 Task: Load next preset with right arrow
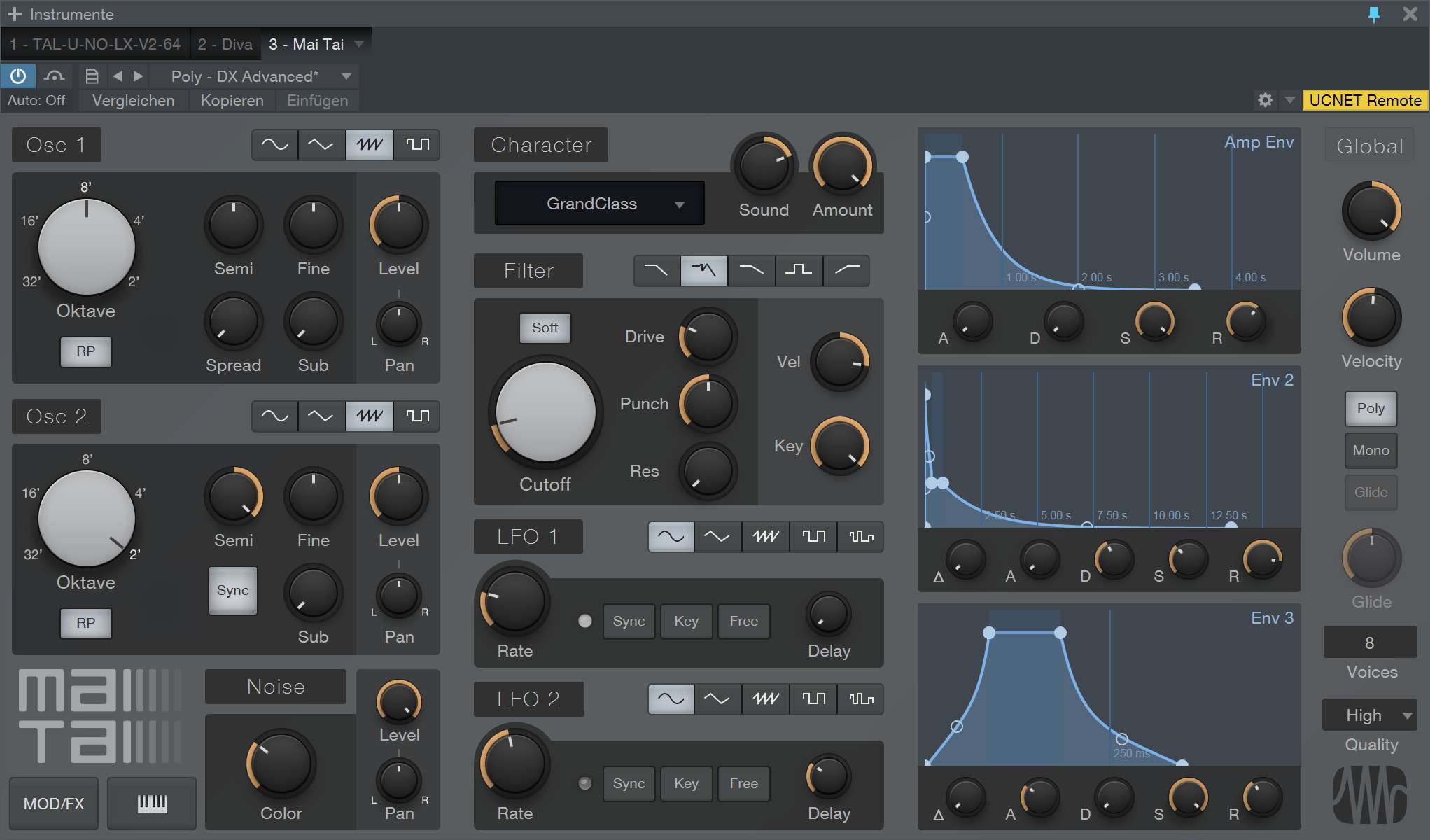point(139,76)
